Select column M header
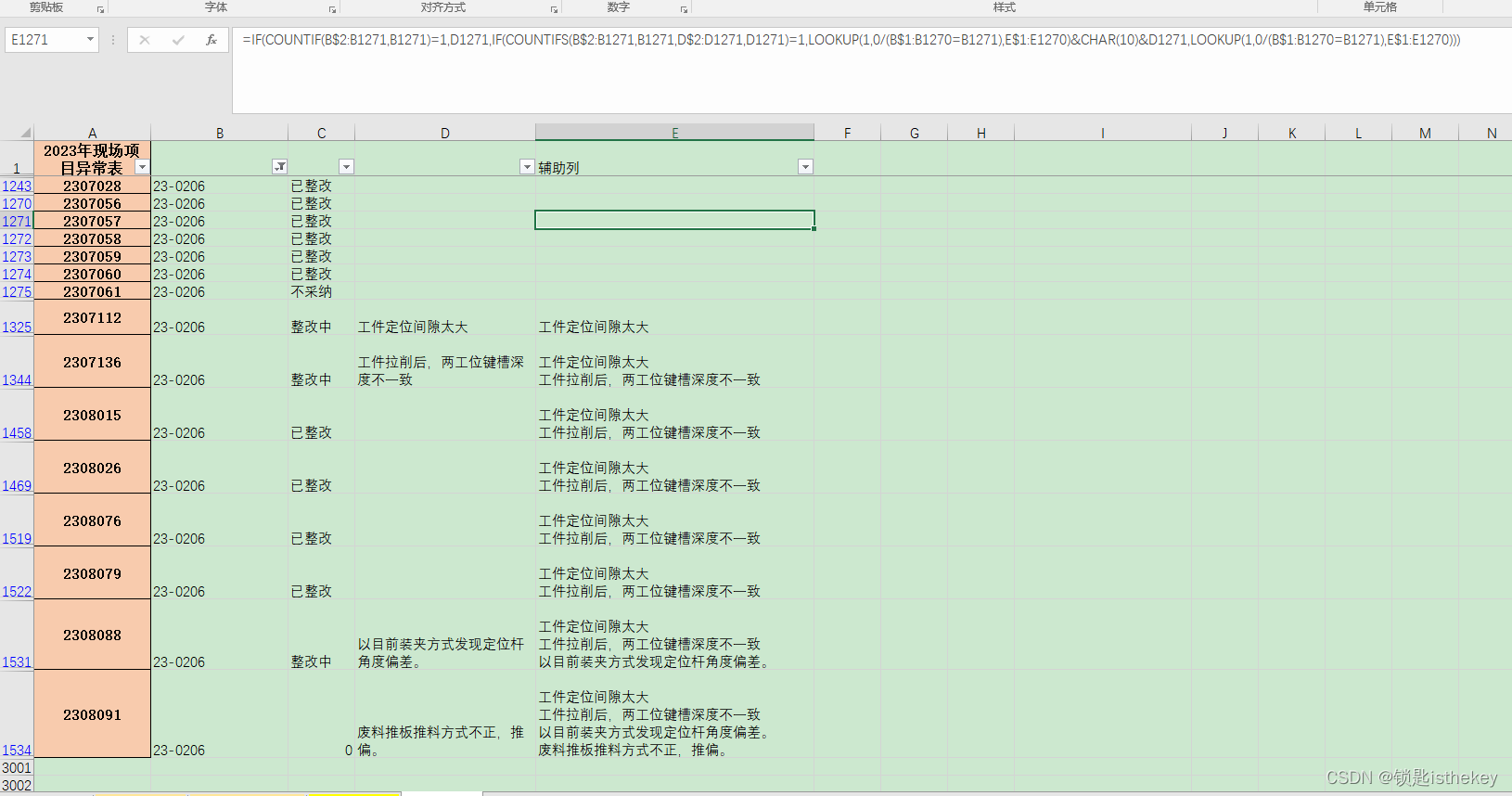Image resolution: width=1512 pixels, height=796 pixels. [1425, 133]
